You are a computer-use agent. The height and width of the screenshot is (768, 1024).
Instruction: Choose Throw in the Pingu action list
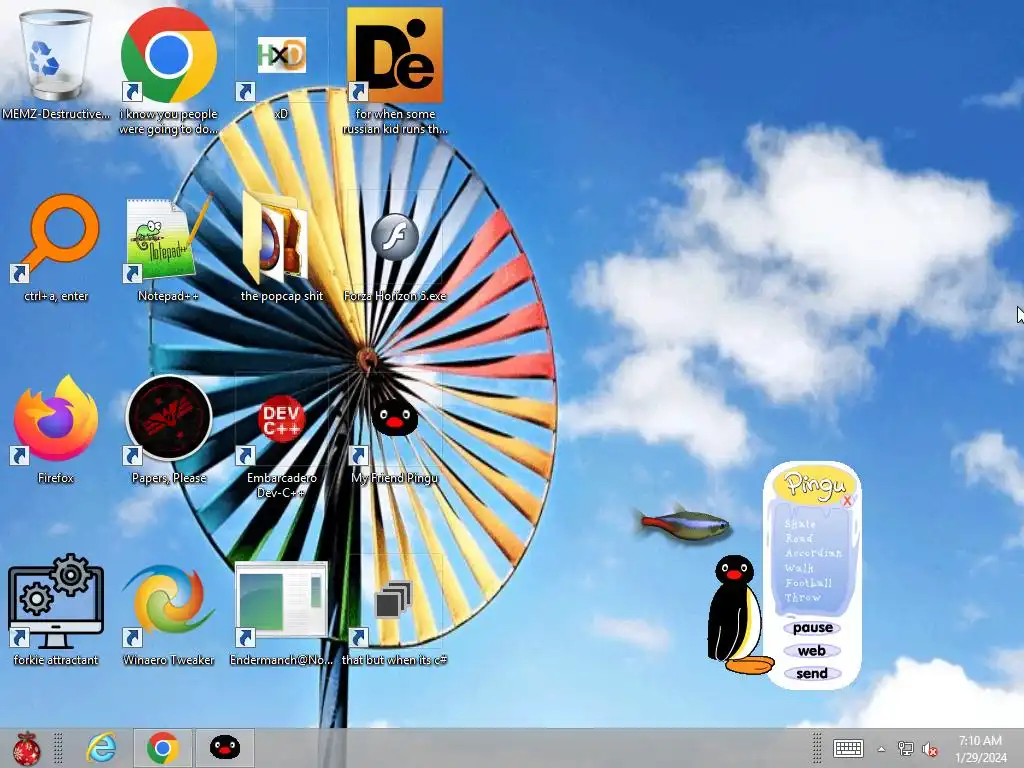point(803,597)
